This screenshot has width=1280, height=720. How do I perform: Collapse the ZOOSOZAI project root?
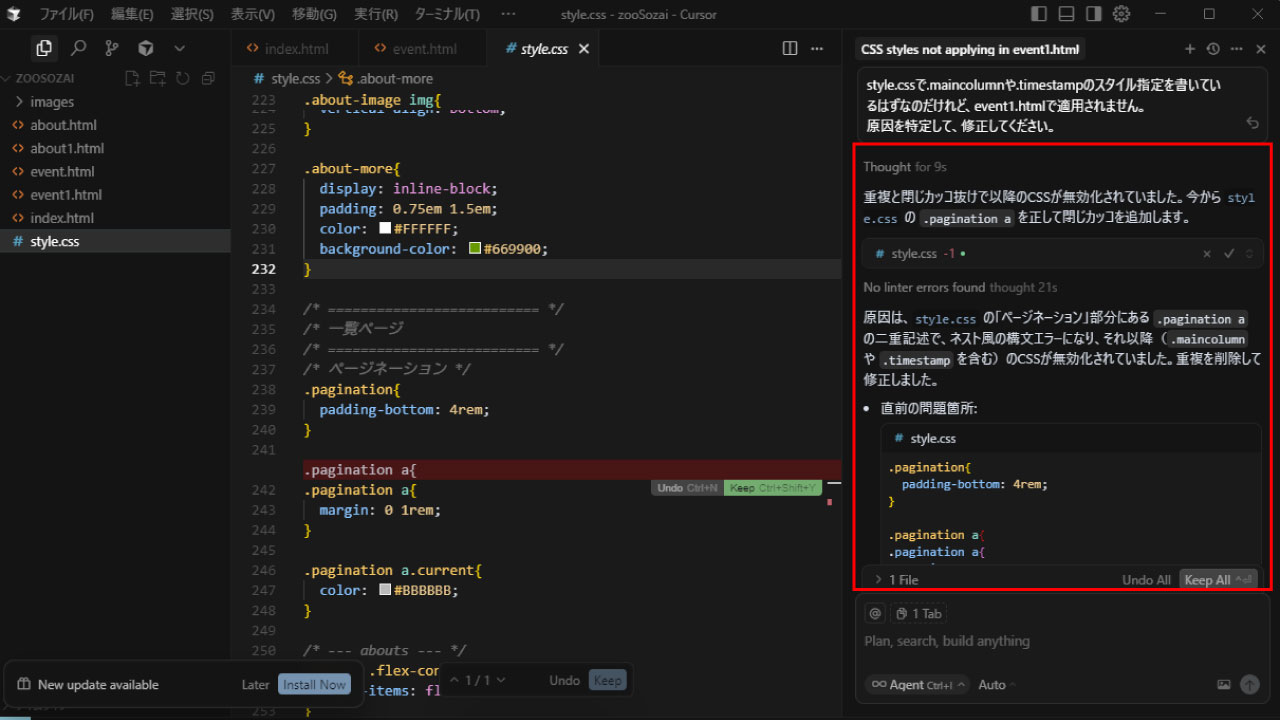click(x=45, y=78)
